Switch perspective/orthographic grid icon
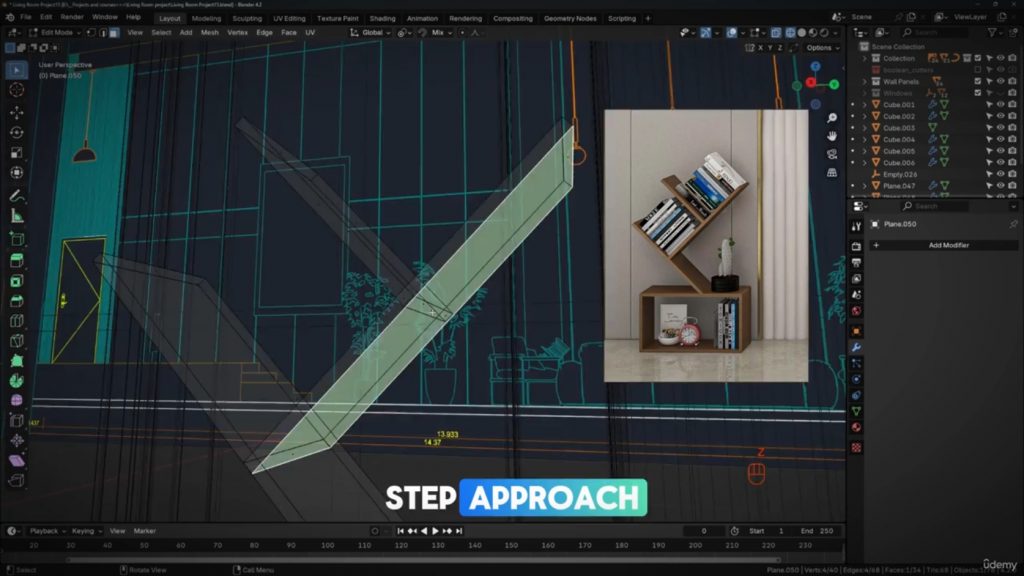The image size is (1024, 576). tap(832, 172)
